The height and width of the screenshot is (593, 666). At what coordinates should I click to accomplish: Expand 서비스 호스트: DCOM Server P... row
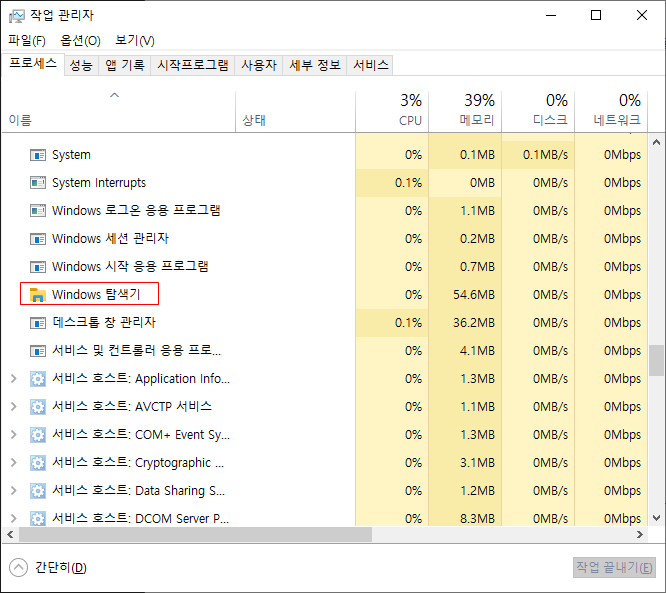[x=14, y=519]
